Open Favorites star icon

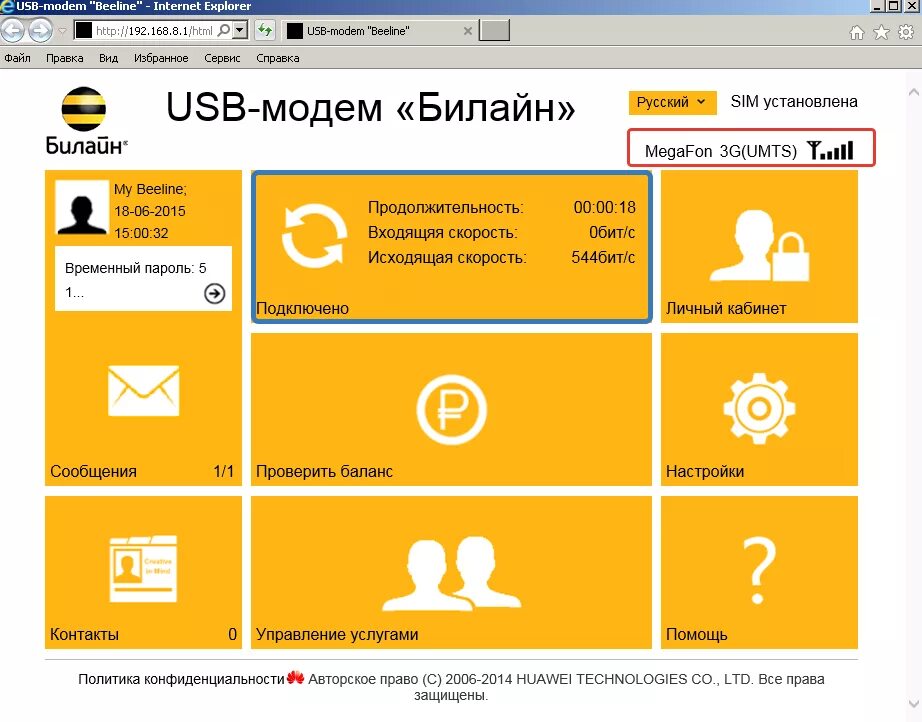(x=881, y=32)
